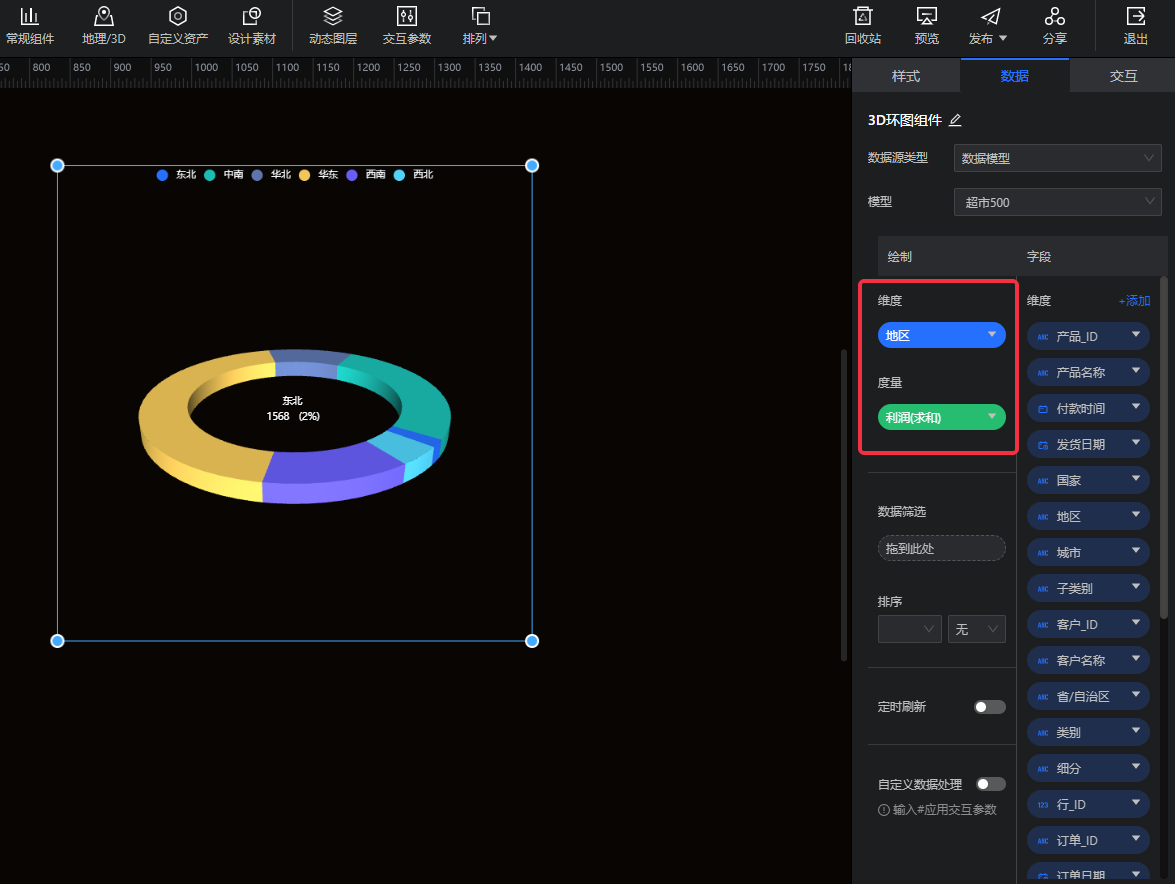Viewport: 1175px width, 884px height.
Task: Open the 模型 dropdown showing 超市500
Action: click(x=1057, y=202)
